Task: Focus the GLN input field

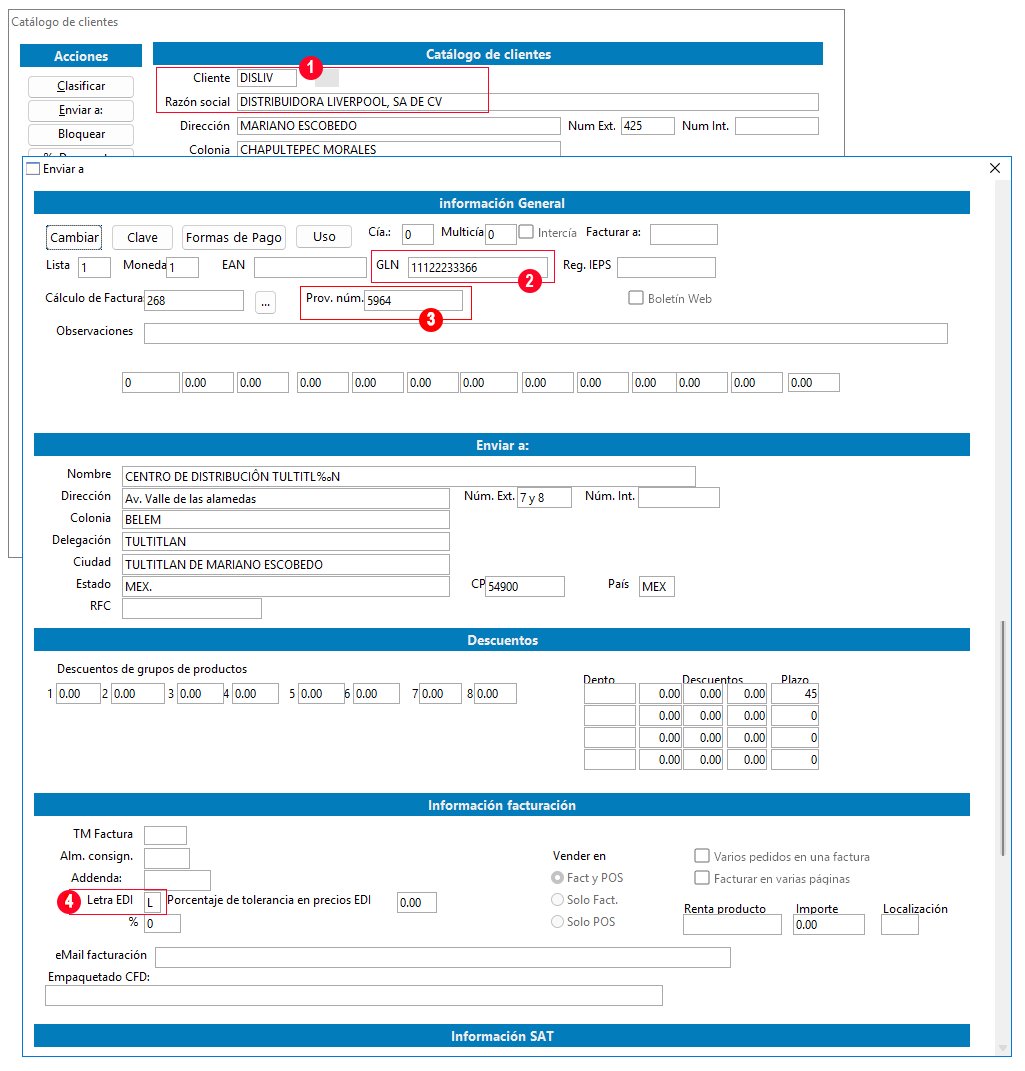Action: [477, 268]
